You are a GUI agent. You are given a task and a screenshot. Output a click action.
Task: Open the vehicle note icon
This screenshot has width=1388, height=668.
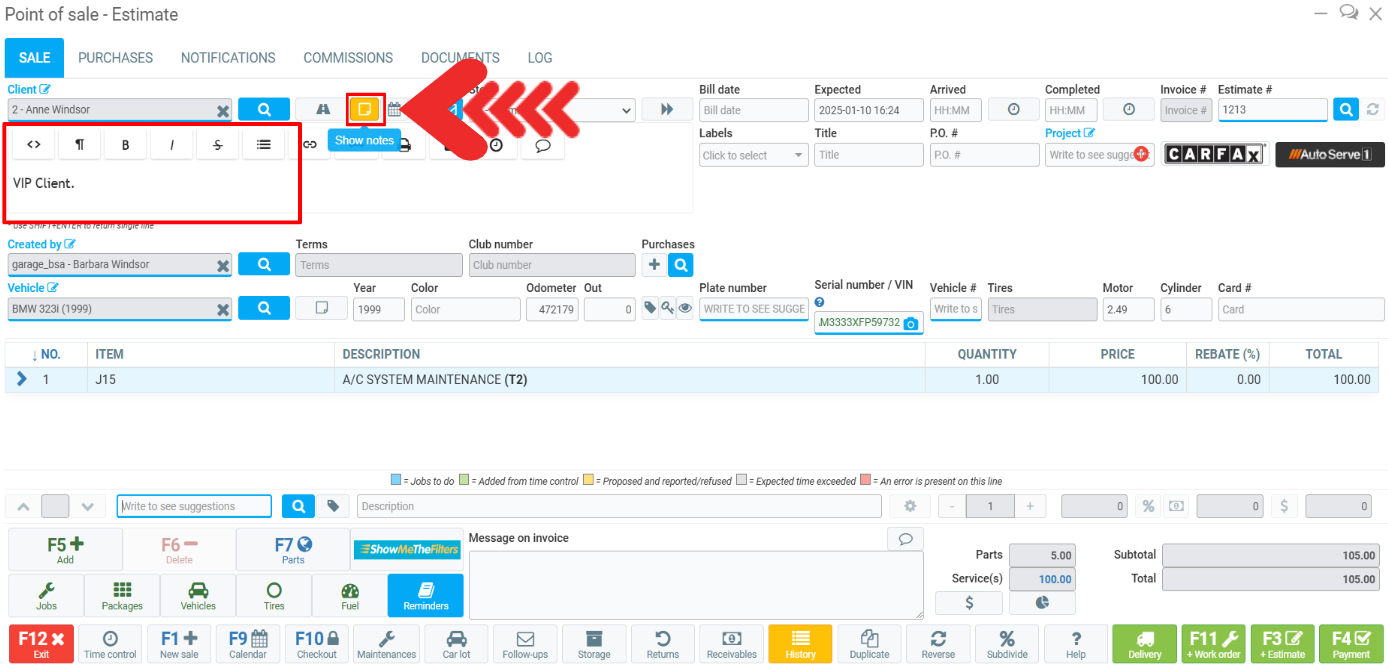pyautogui.click(x=321, y=309)
